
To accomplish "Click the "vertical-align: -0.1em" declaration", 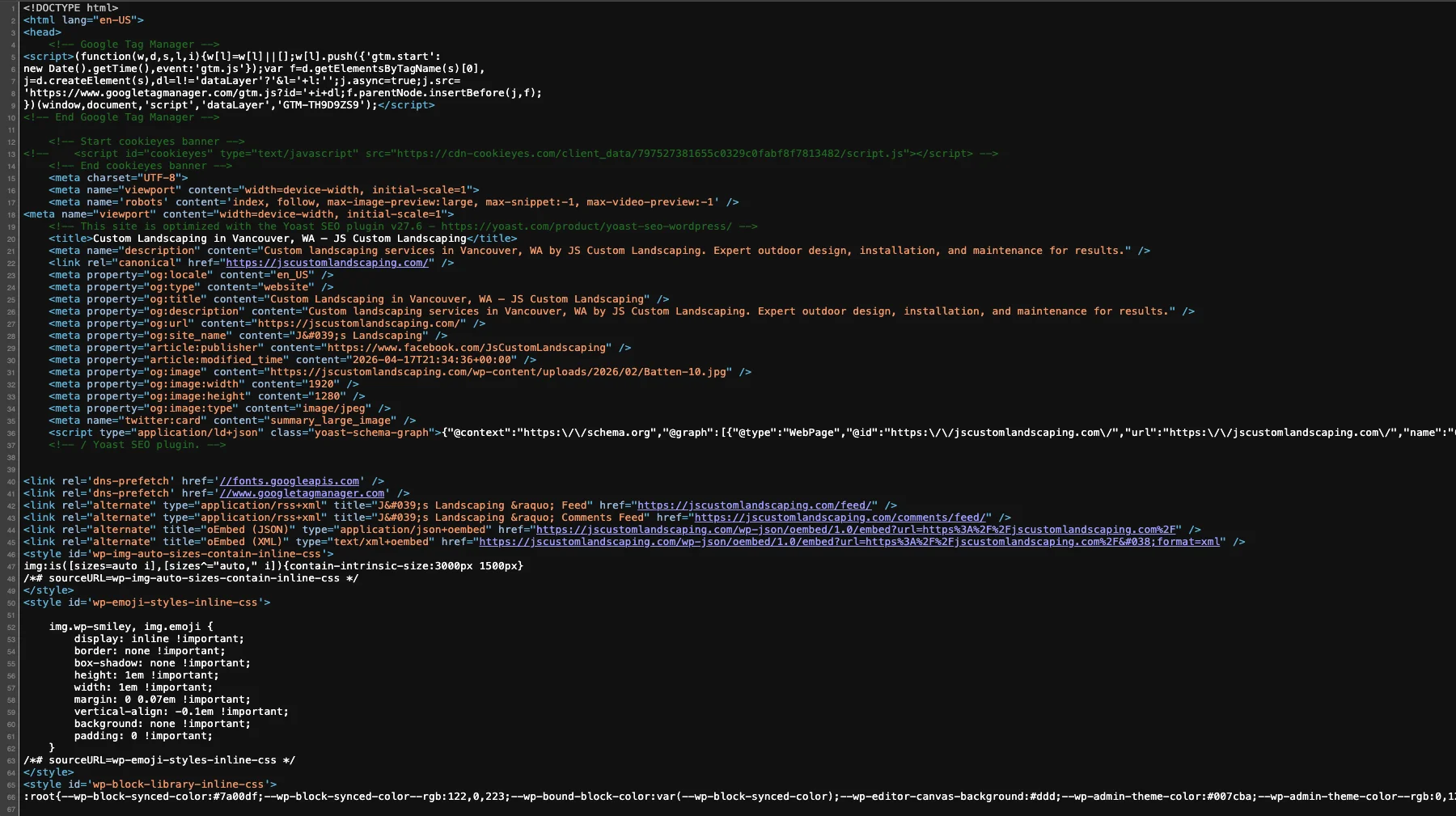I will [181, 712].
